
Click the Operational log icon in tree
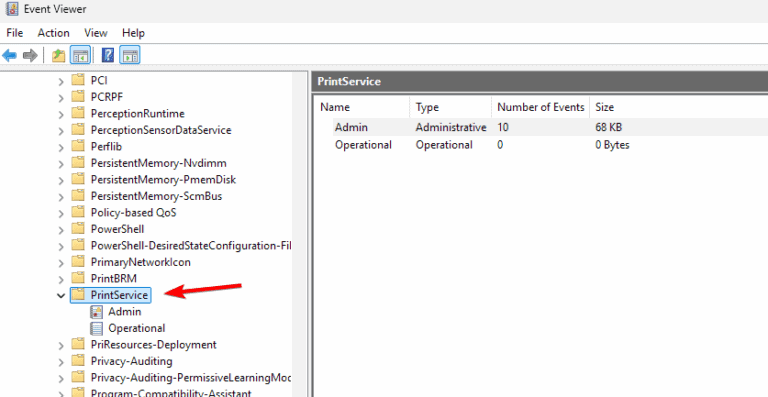point(96,328)
